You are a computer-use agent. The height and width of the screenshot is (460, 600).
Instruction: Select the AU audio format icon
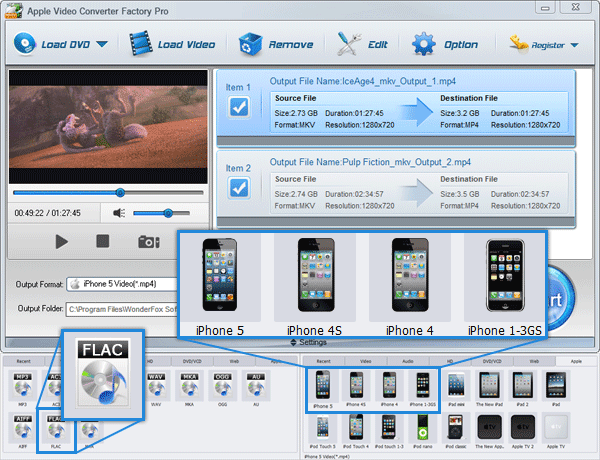click(x=256, y=389)
